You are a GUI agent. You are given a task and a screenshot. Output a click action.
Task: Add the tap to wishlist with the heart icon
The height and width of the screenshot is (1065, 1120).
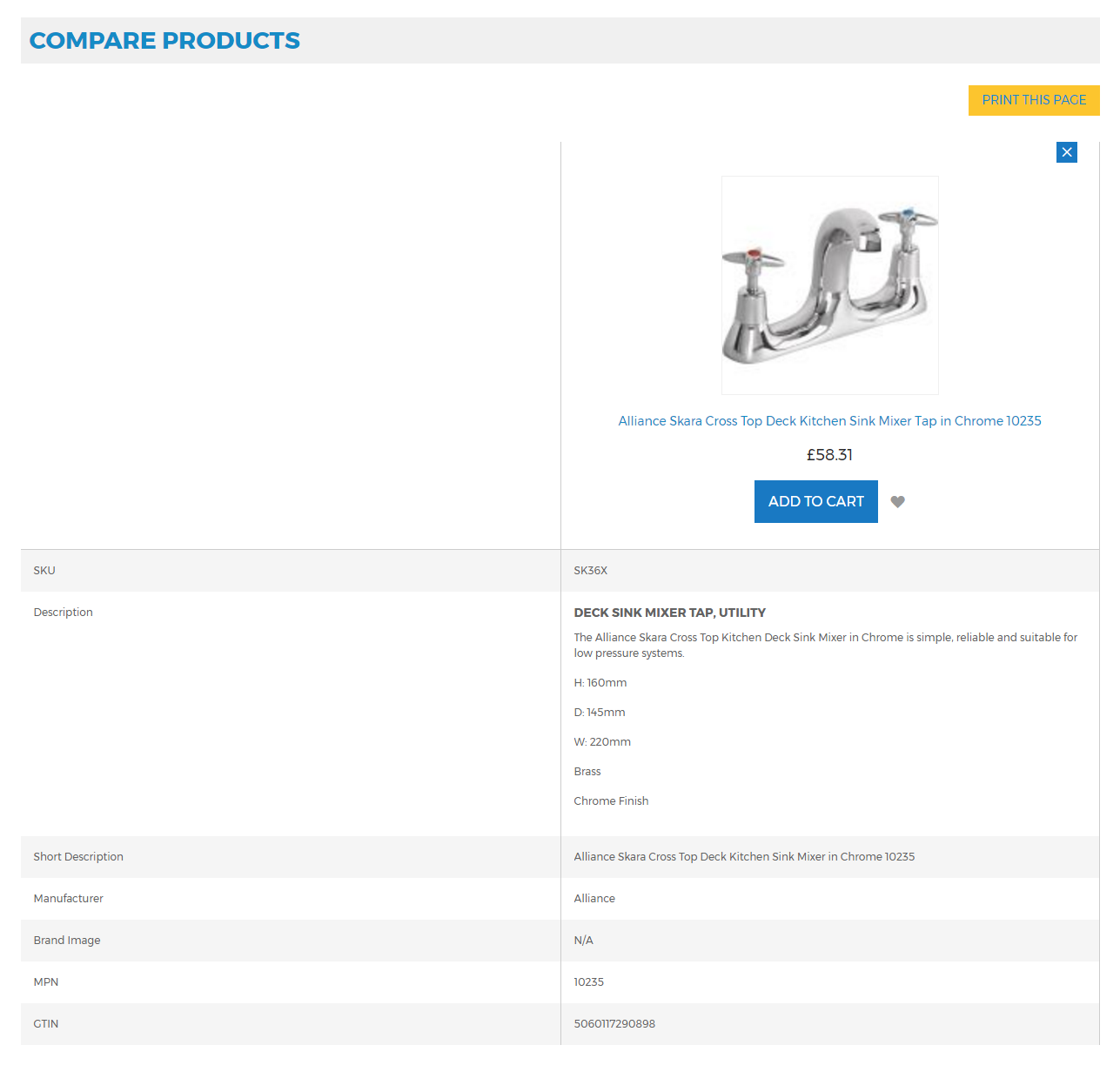[x=897, y=502]
